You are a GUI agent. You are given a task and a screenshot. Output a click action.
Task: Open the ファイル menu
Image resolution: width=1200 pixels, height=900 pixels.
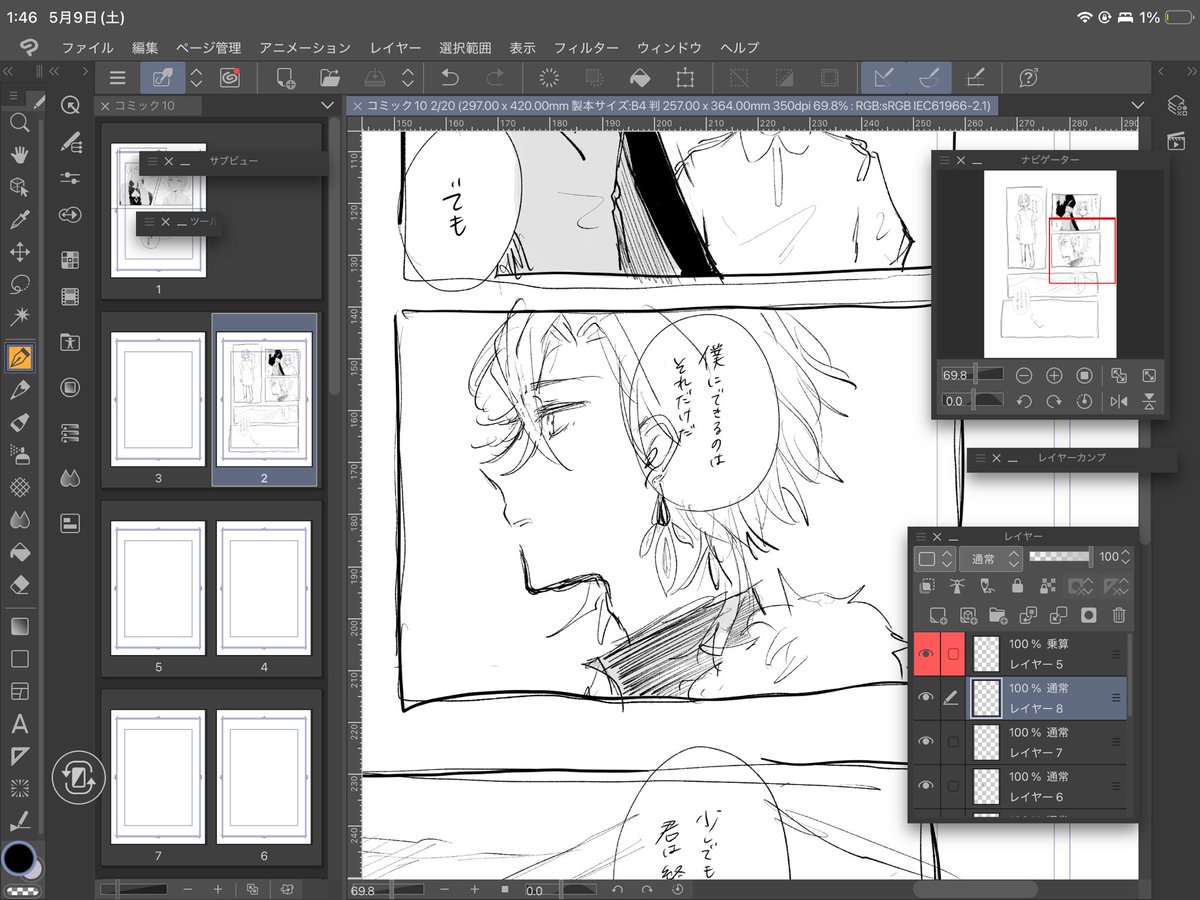point(87,47)
